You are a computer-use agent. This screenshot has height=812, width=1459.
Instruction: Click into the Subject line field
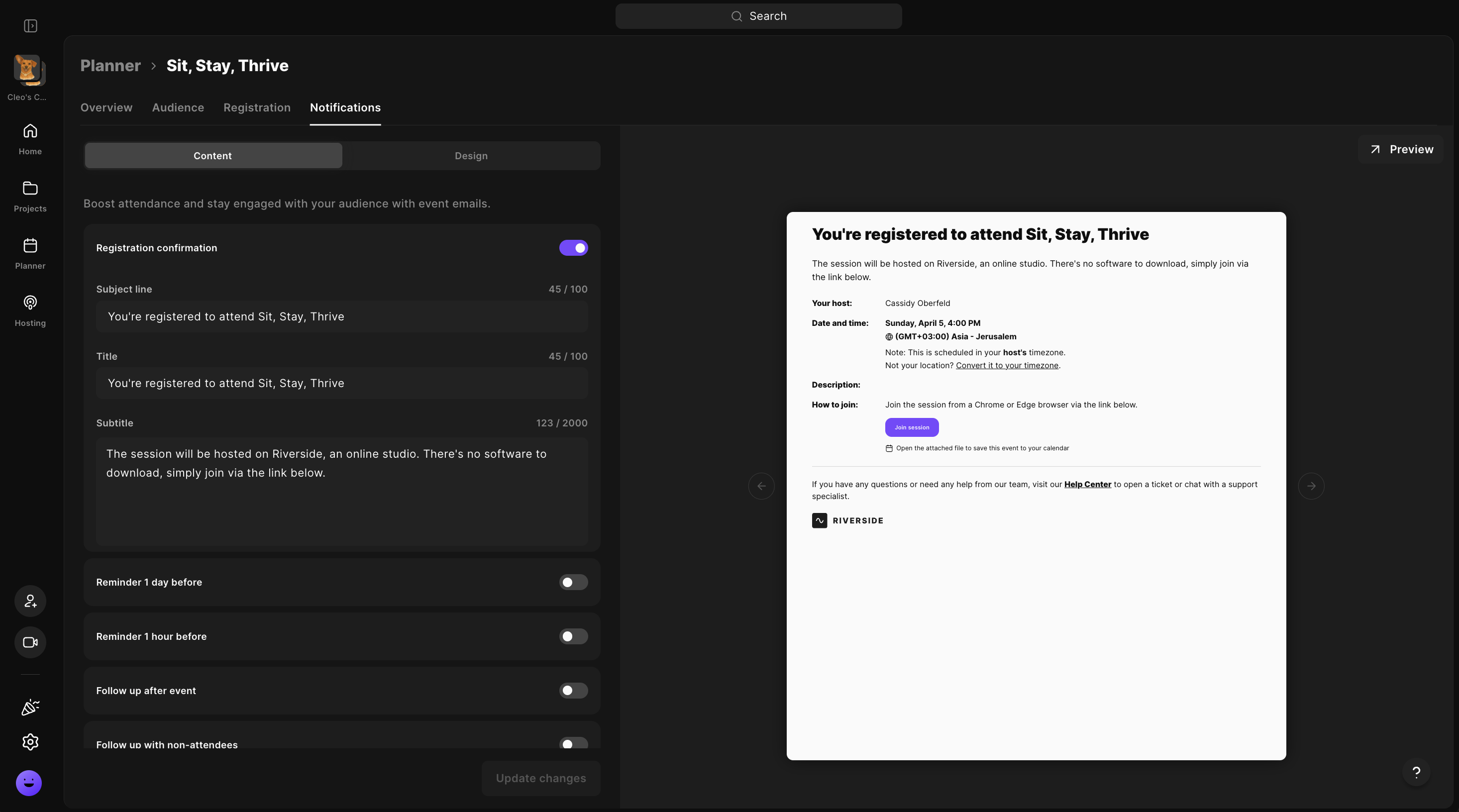tap(341, 316)
